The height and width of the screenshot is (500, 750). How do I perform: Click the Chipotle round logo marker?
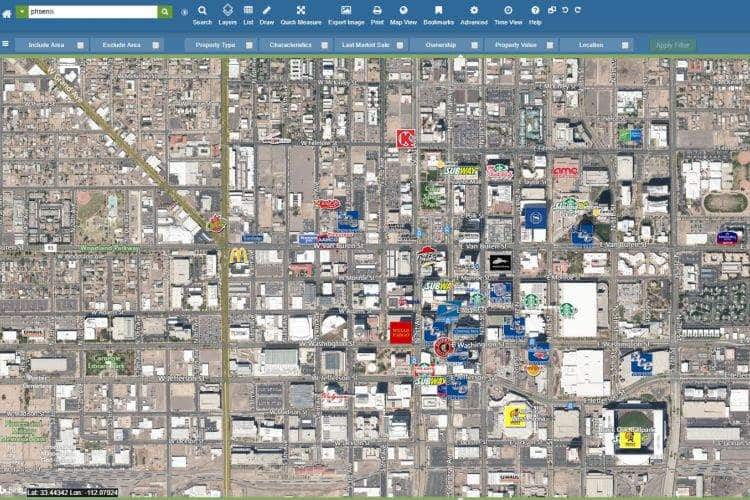pos(443,347)
